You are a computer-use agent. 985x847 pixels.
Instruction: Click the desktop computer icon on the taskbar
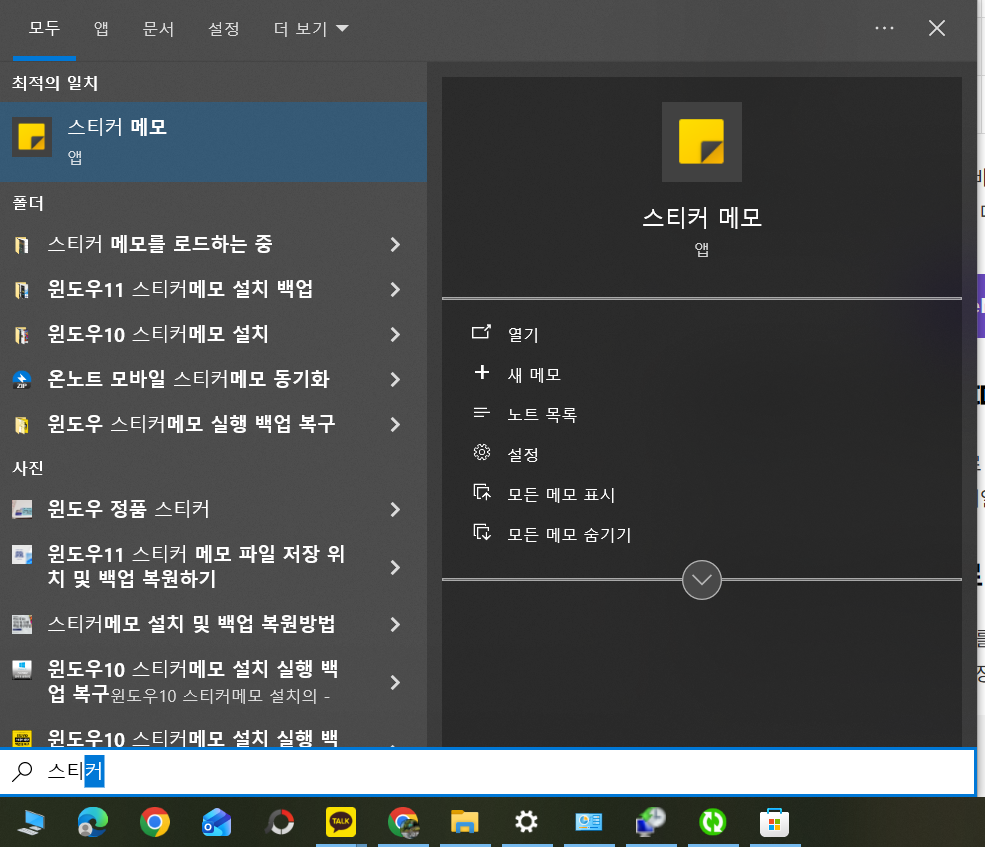31,822
